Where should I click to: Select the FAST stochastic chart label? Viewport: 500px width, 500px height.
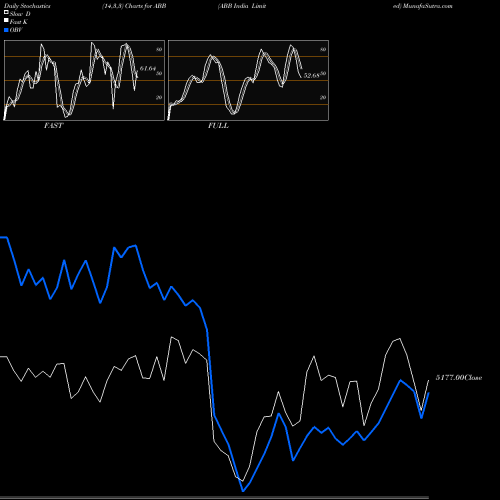53,126
